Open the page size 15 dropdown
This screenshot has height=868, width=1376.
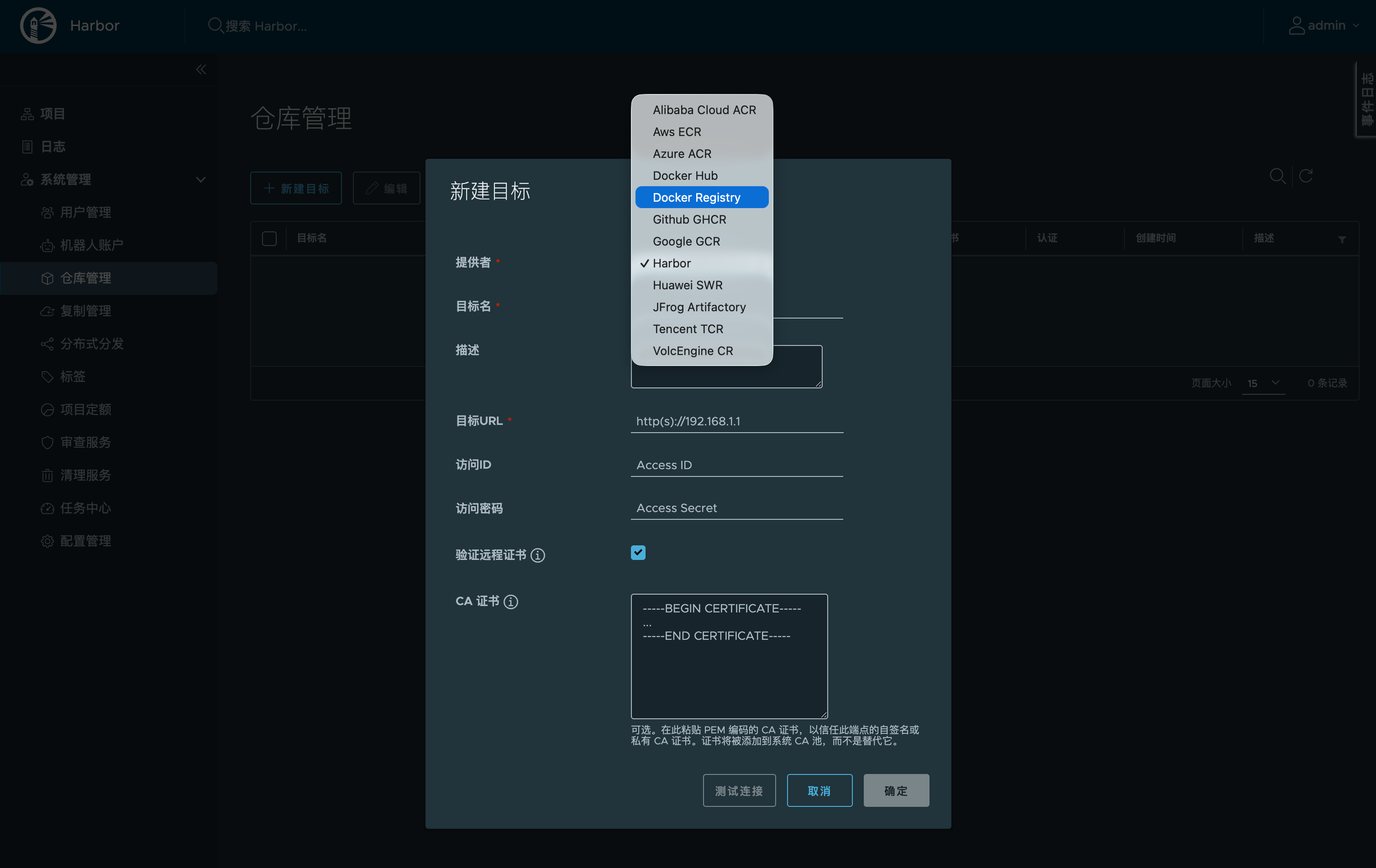tap(1263, 383)
